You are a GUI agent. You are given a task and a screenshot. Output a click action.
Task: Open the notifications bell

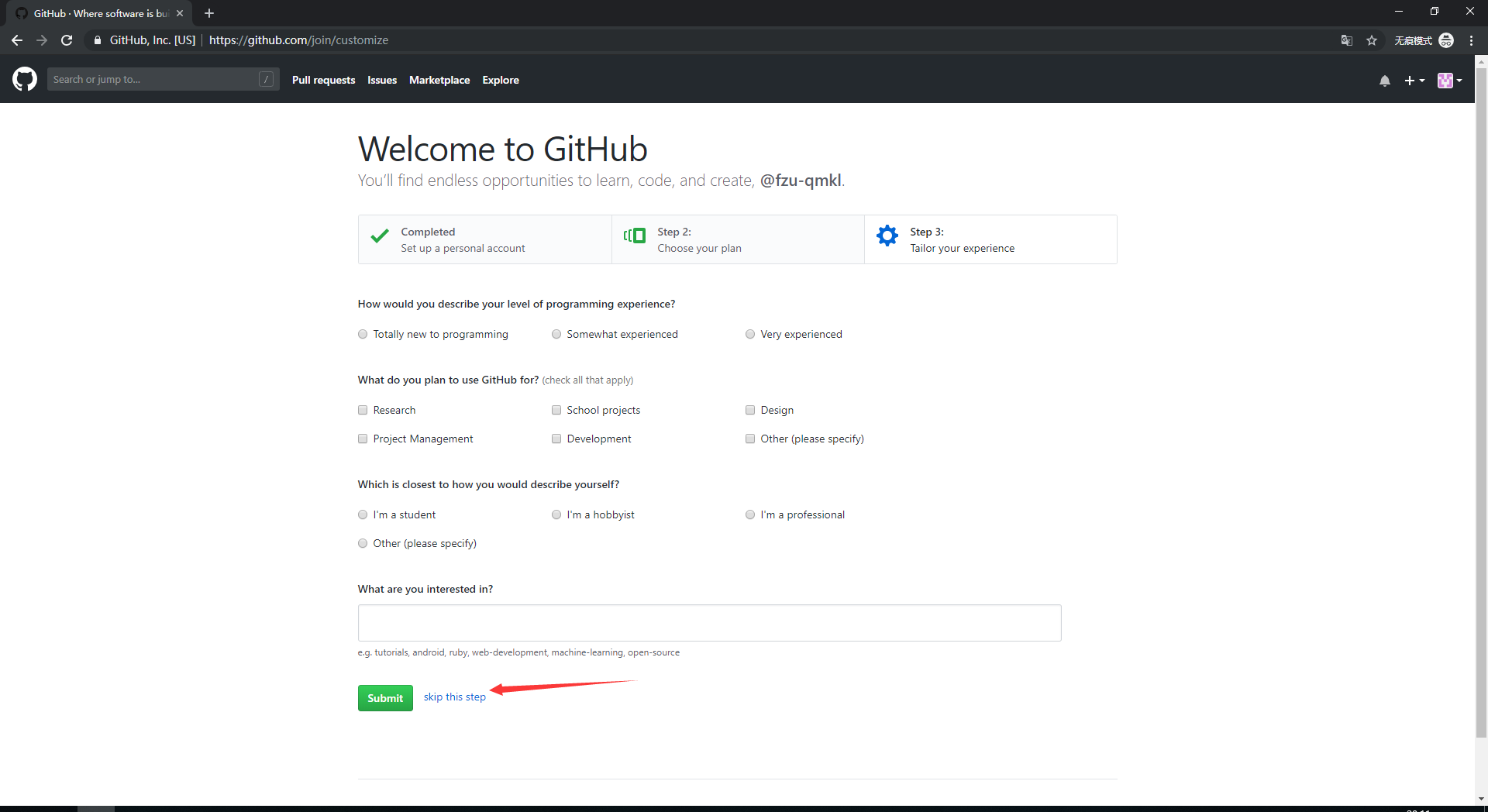pos(1385,81)
